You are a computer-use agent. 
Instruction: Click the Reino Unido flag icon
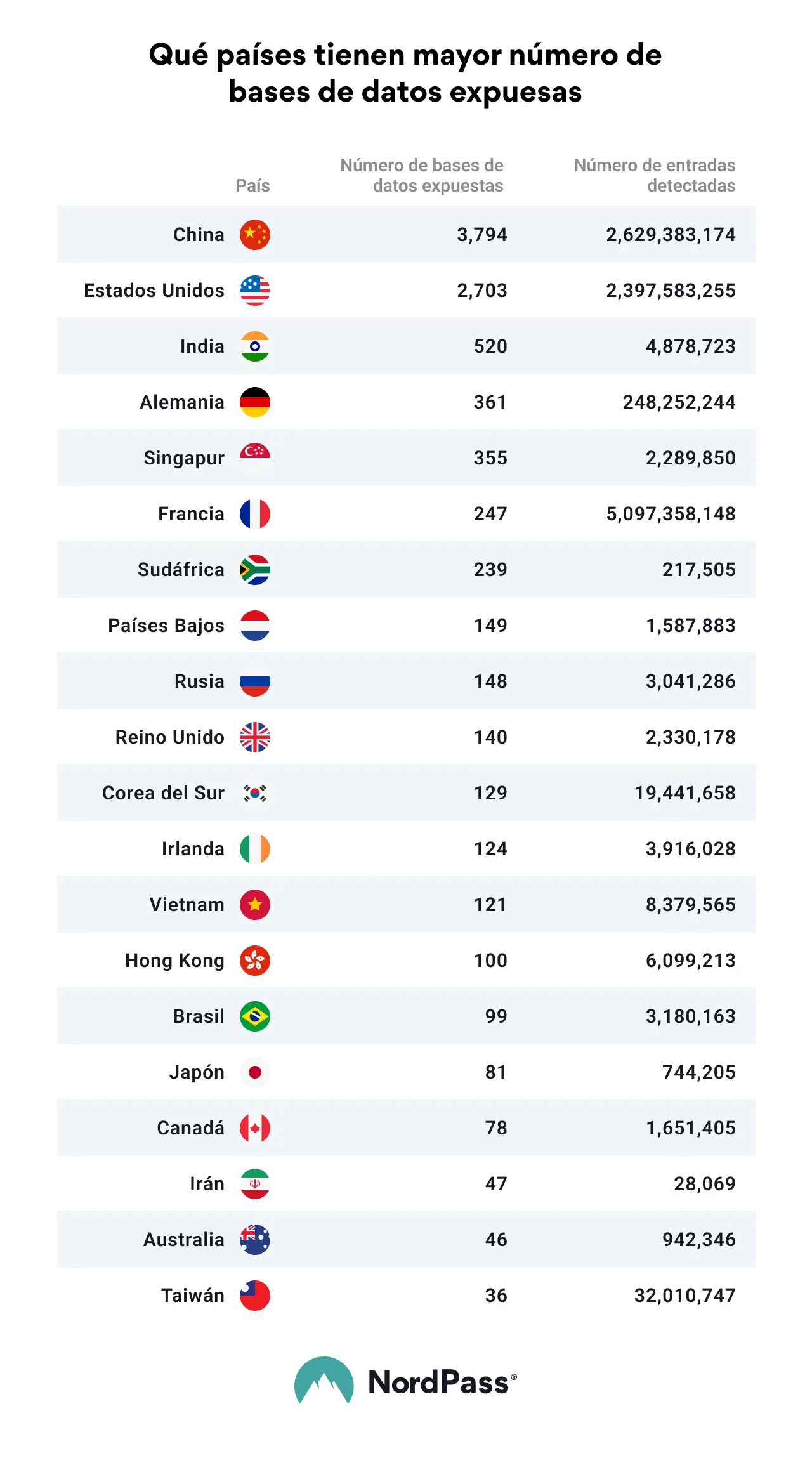point(255,737)
